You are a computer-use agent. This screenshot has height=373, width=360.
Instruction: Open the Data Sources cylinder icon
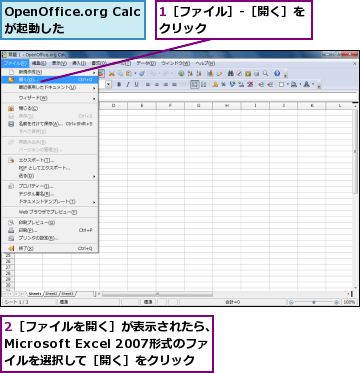pyautogui.click(x=256, y=74)
